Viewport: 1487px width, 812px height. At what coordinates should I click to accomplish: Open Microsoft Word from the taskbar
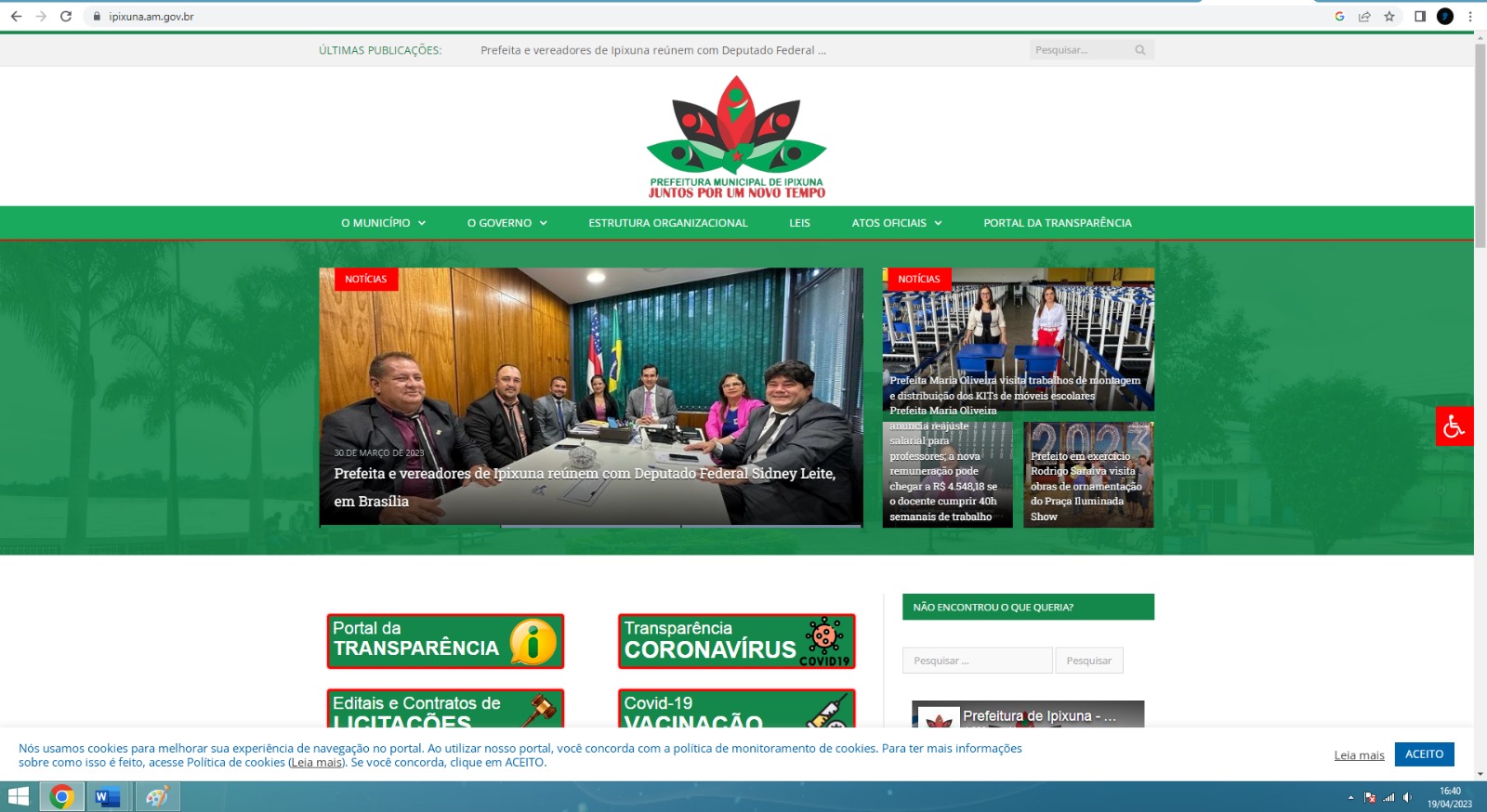click(x=108, y=796)
